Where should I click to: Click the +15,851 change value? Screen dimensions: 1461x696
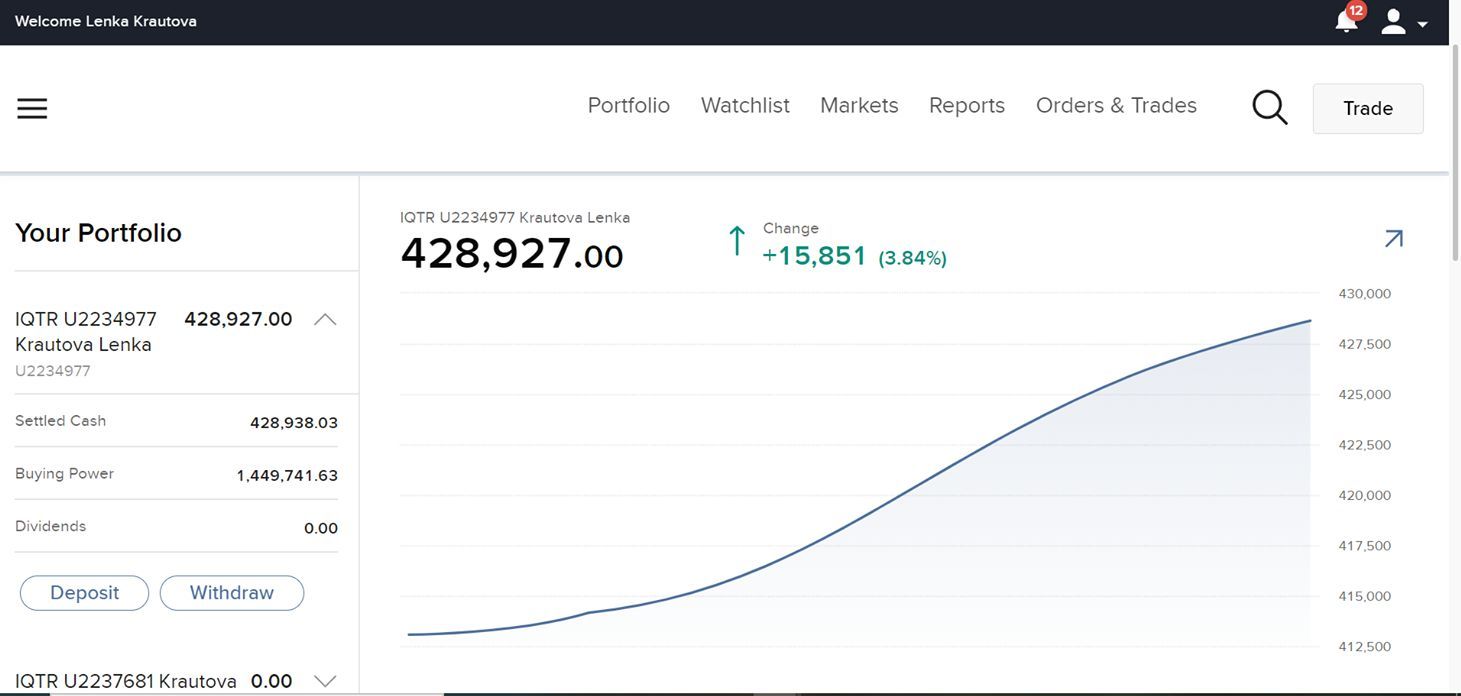814,256
